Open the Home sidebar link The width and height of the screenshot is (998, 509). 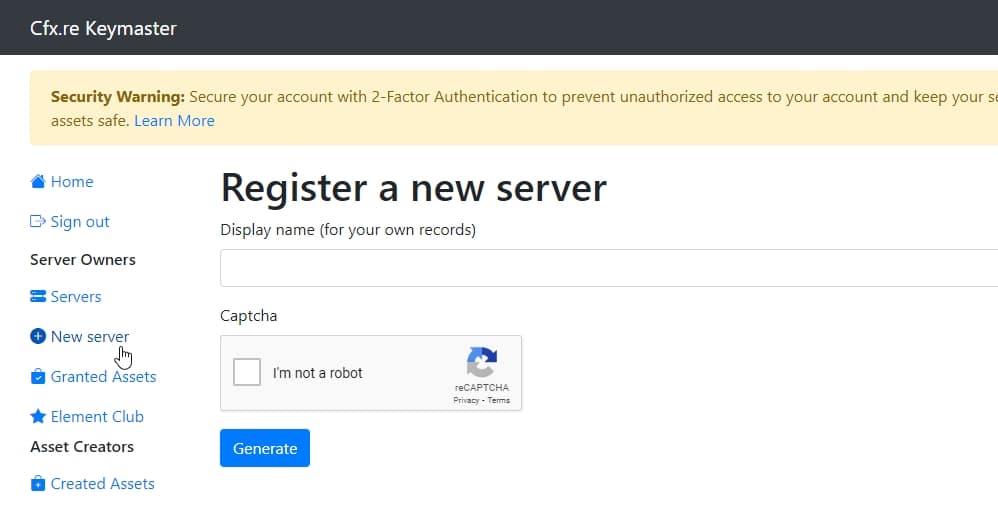(72, 182)
